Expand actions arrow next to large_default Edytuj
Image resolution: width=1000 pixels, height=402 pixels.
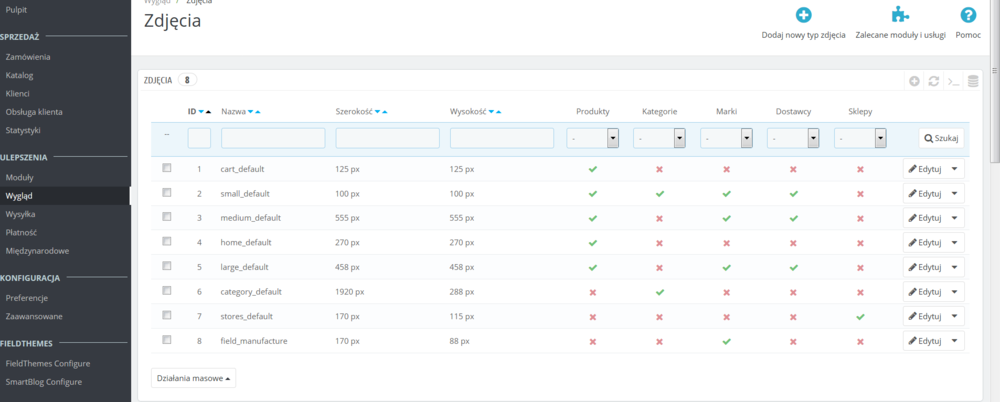[955, 267]
